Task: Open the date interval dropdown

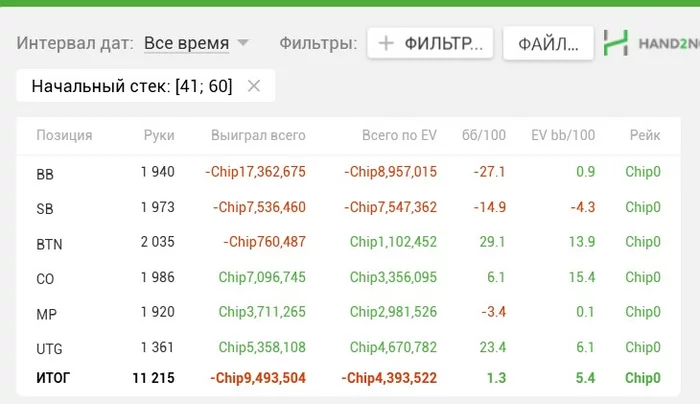Action: click(x=196, y=44)
